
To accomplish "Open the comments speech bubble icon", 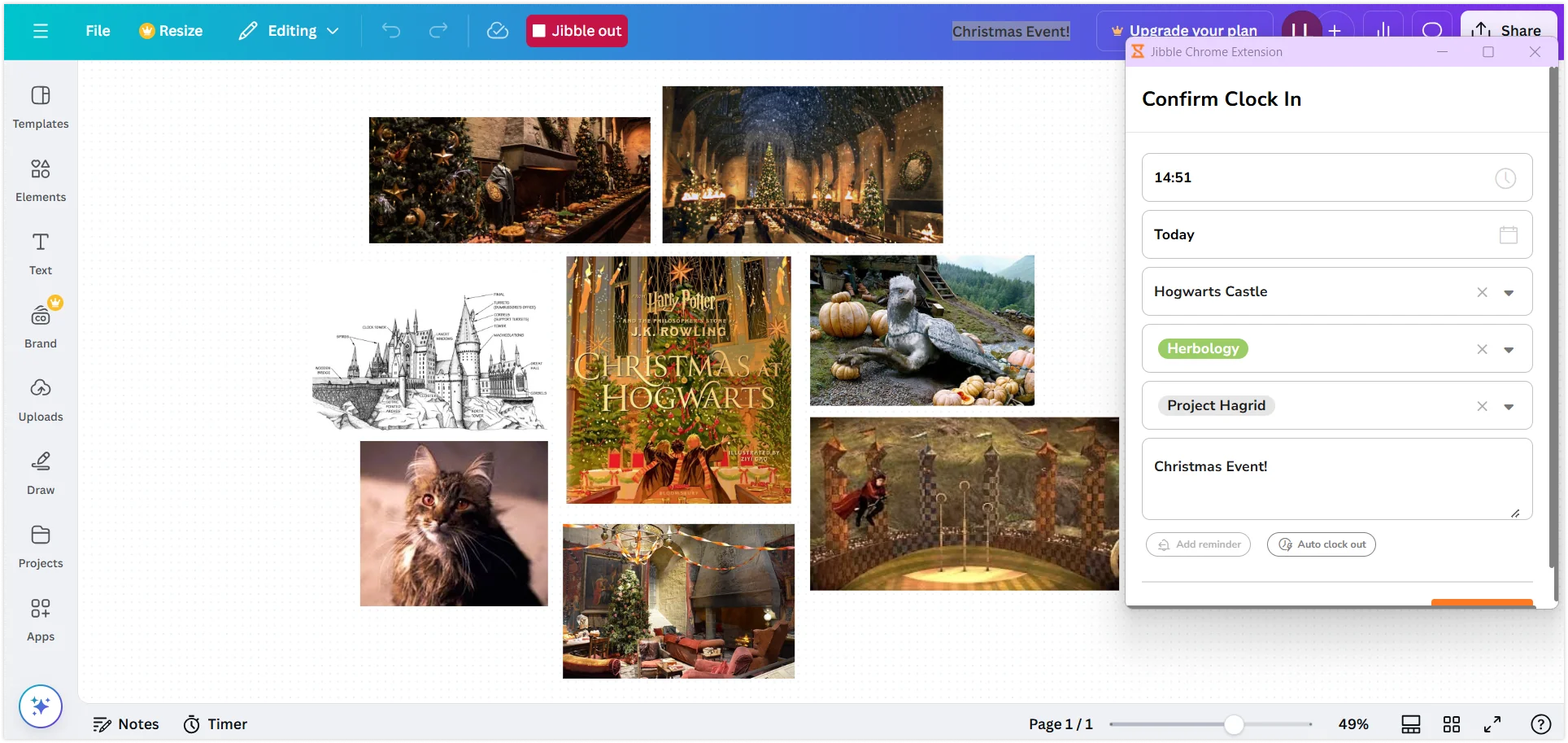I will click(1432, 31).
